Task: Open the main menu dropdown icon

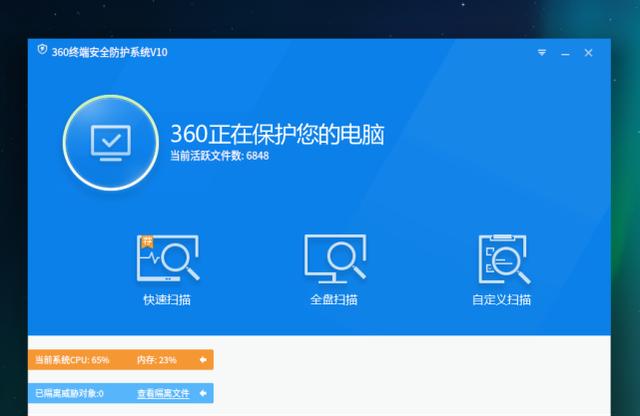Action: [x=542, y=53]
